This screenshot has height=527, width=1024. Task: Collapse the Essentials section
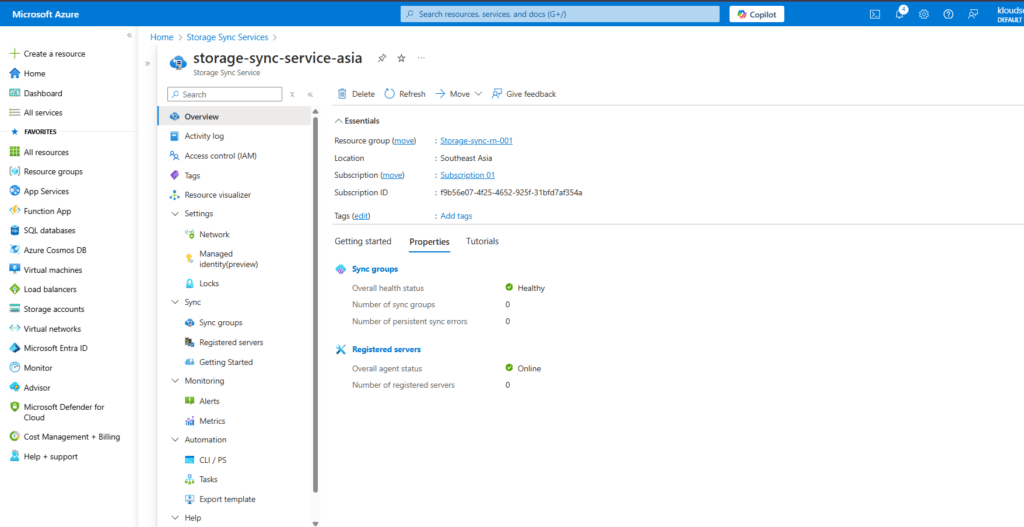(x=338, y=121)
